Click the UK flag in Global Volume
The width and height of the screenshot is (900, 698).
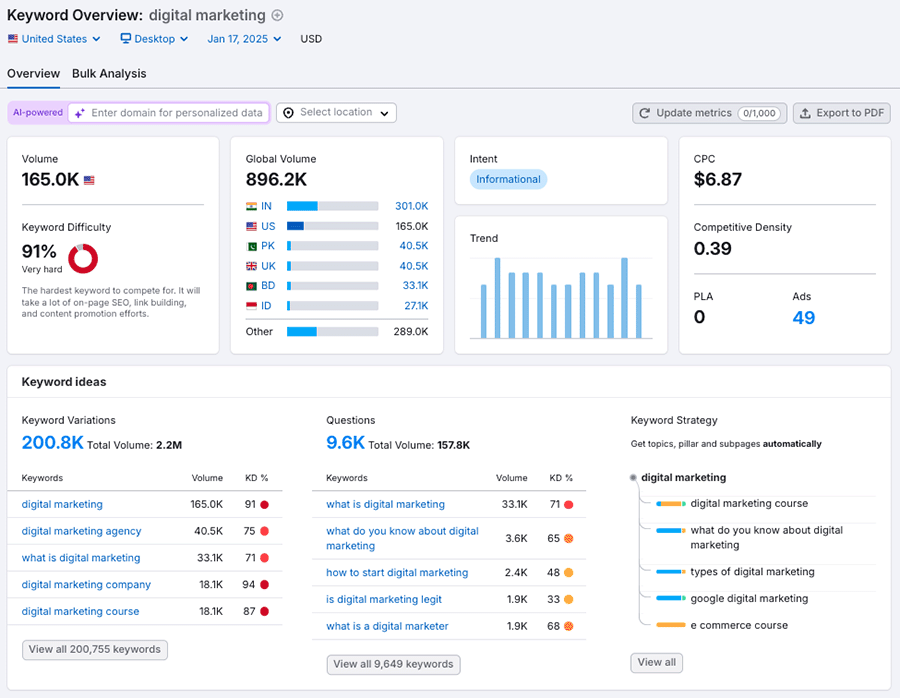251,266
